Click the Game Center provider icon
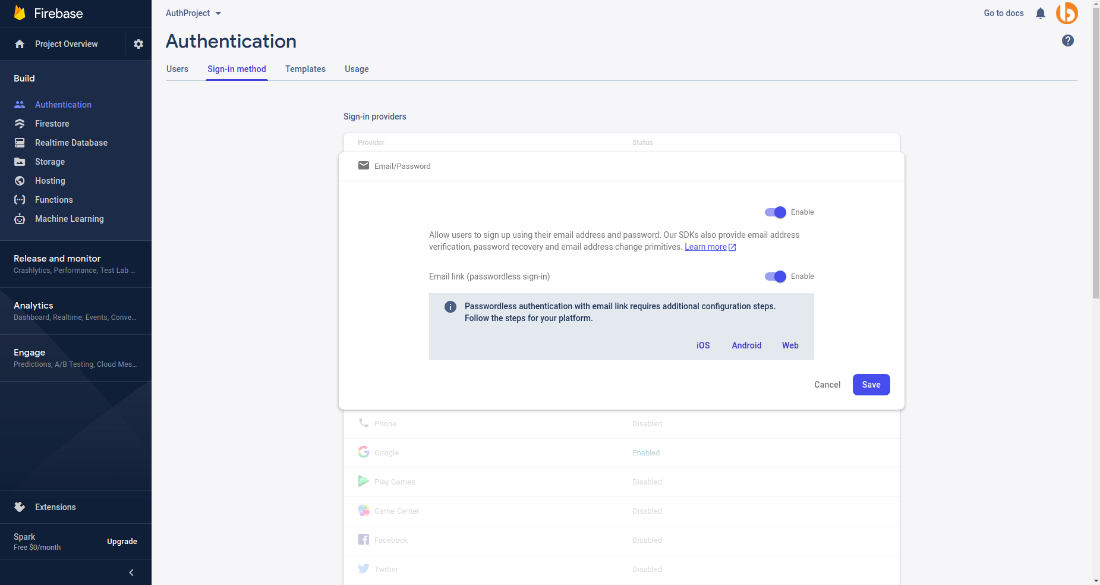The width and height of the screenshot is (1100, 585). pyautogui.click(x=363, y=511)
